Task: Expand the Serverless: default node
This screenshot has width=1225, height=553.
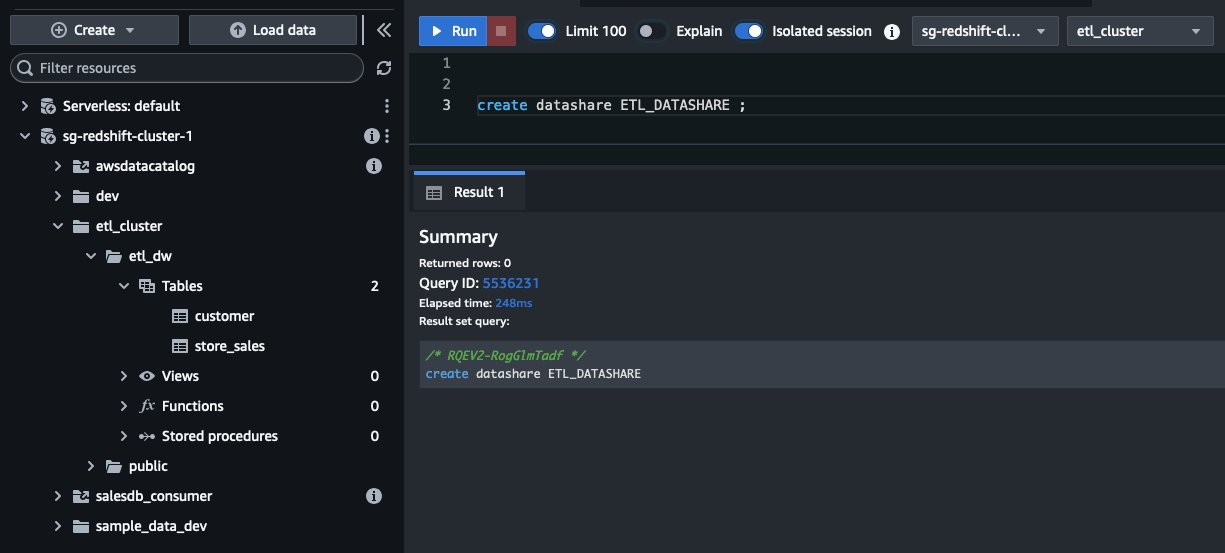Action: 25,106
